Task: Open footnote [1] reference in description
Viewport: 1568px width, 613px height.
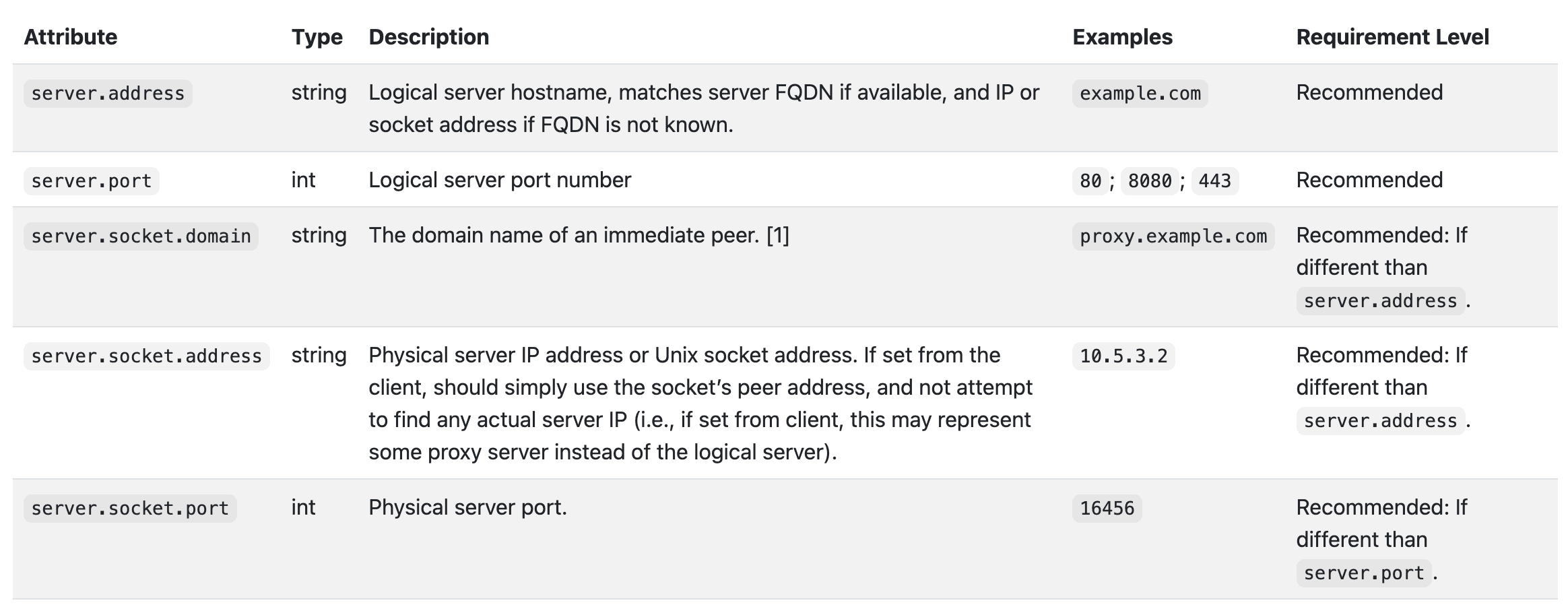Action: (778, 235)
